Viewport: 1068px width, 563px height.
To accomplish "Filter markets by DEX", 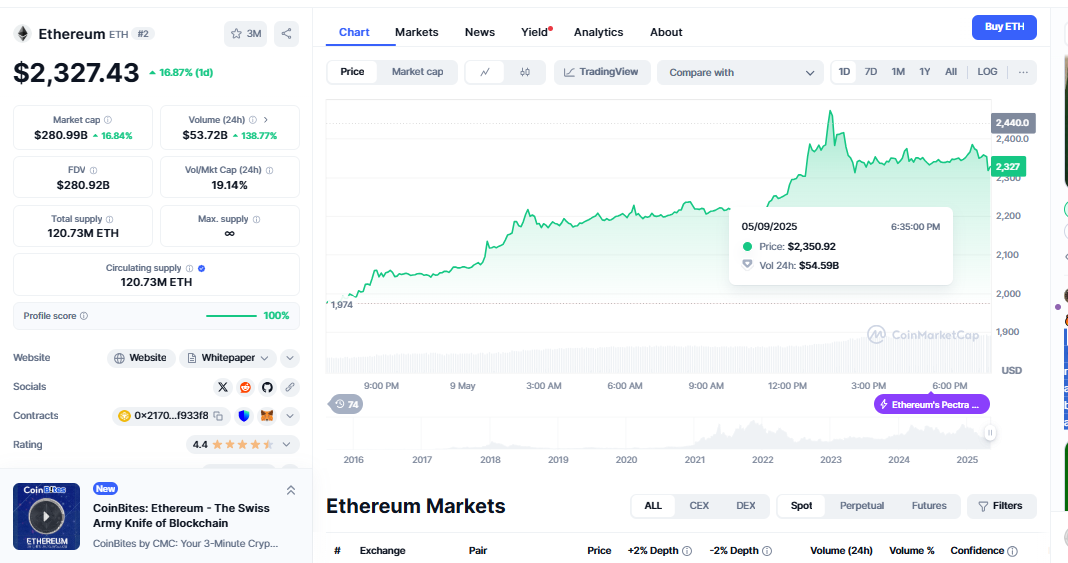I will pos(746,506).
